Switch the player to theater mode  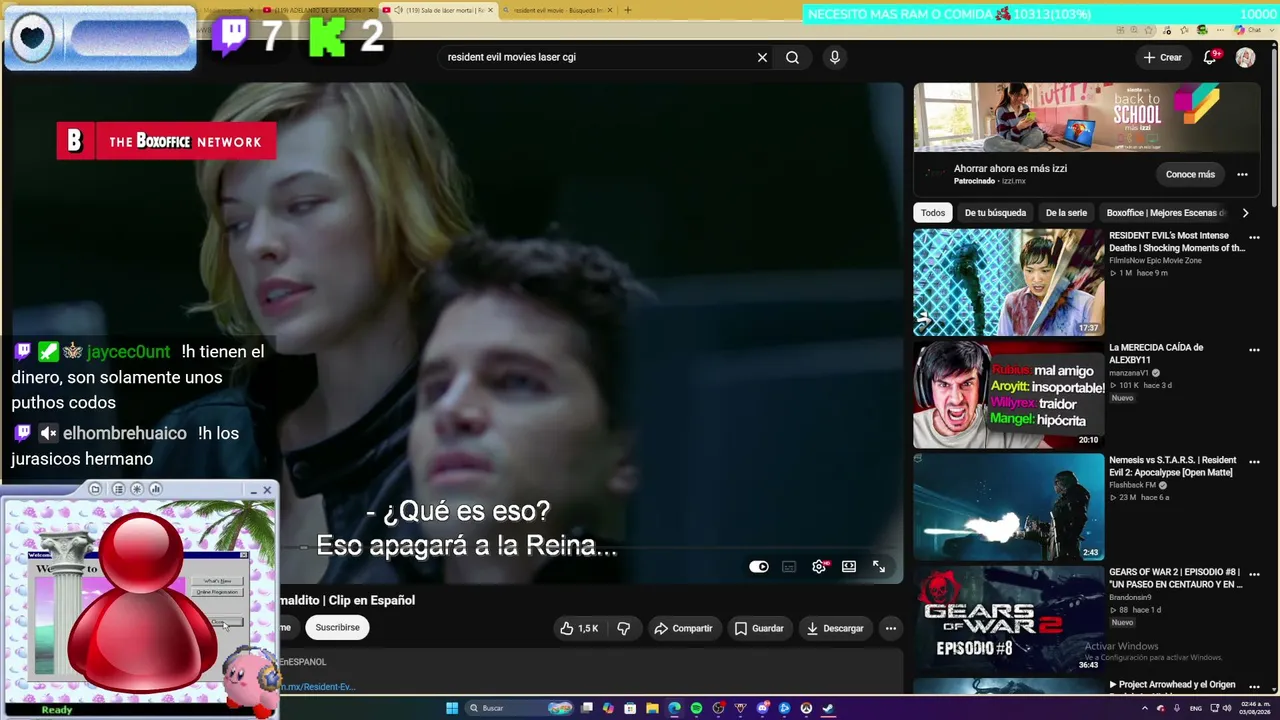pyautogui.click(x=849, y=566)
